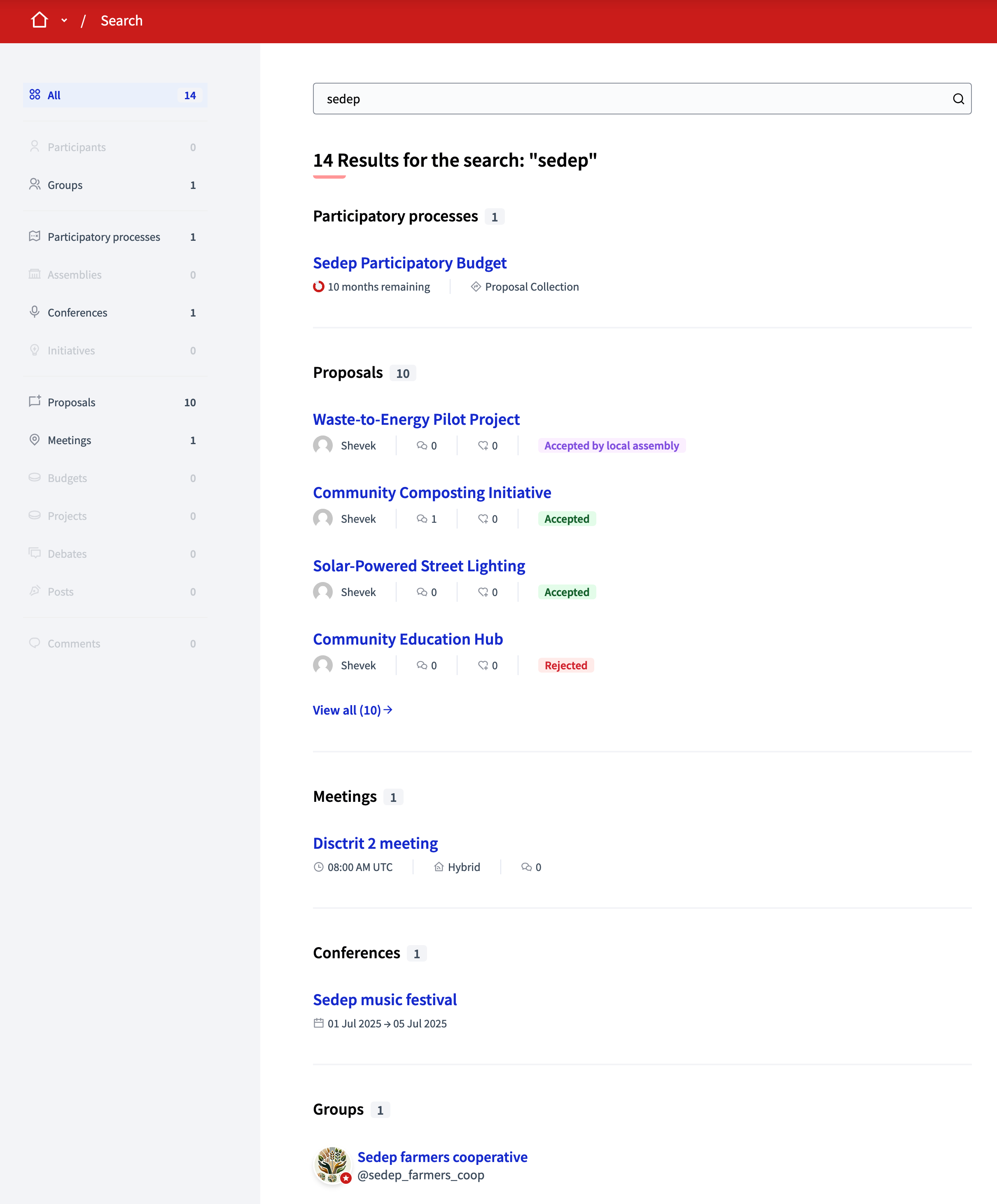Click the Initiatives sidebar icon

(34, 350)
